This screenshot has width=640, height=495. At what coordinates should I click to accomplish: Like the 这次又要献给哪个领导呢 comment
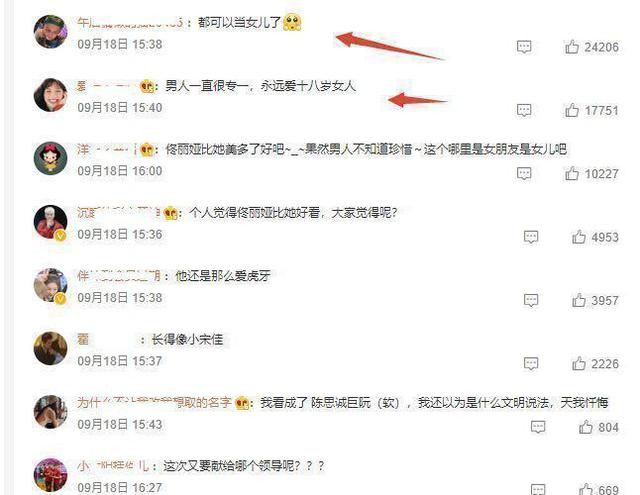586,489
